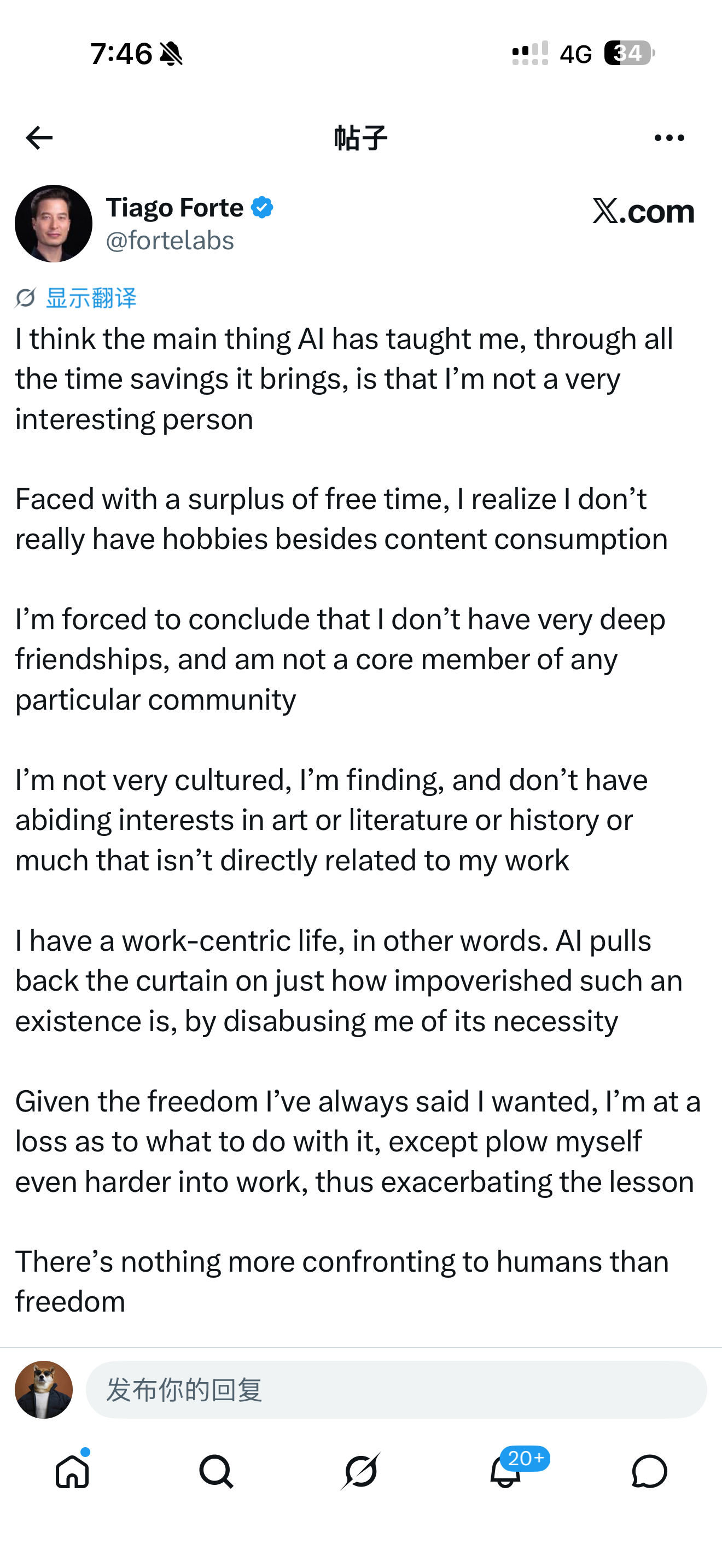Tap the @fortelabs handle

tap(170, 241)
